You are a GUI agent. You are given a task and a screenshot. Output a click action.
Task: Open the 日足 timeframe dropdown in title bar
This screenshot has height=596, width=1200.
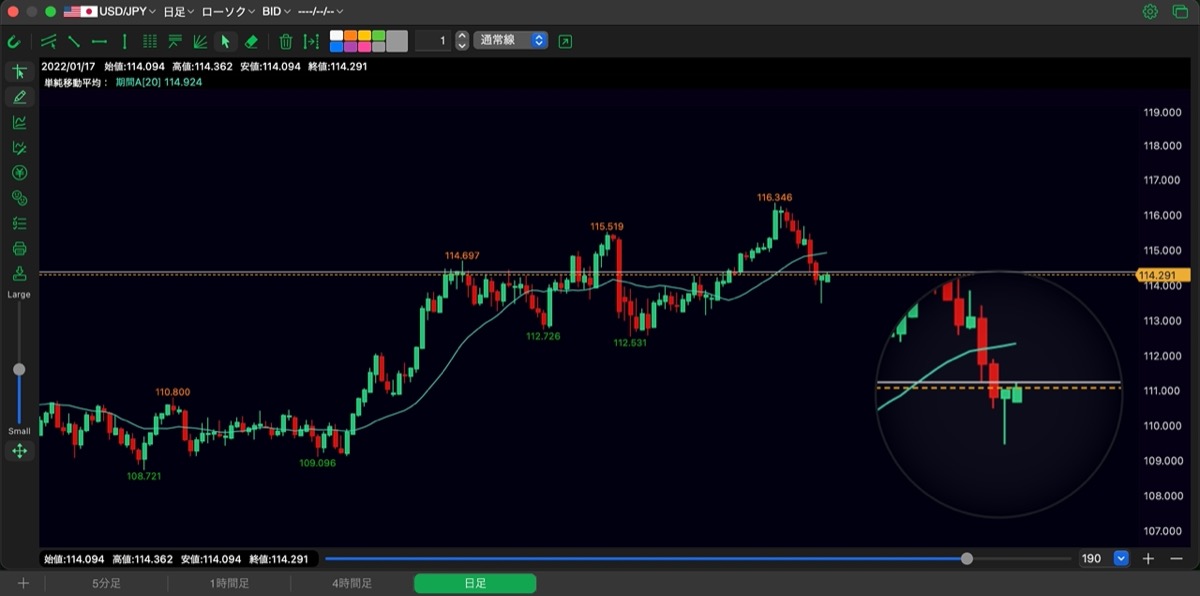coord(178,12)
